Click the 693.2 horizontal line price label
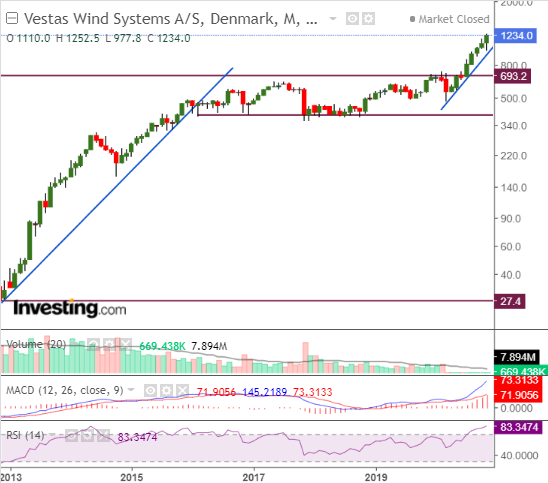Image resolution: width=548 pixels, height=483 pixels. (x=513, y=76)
